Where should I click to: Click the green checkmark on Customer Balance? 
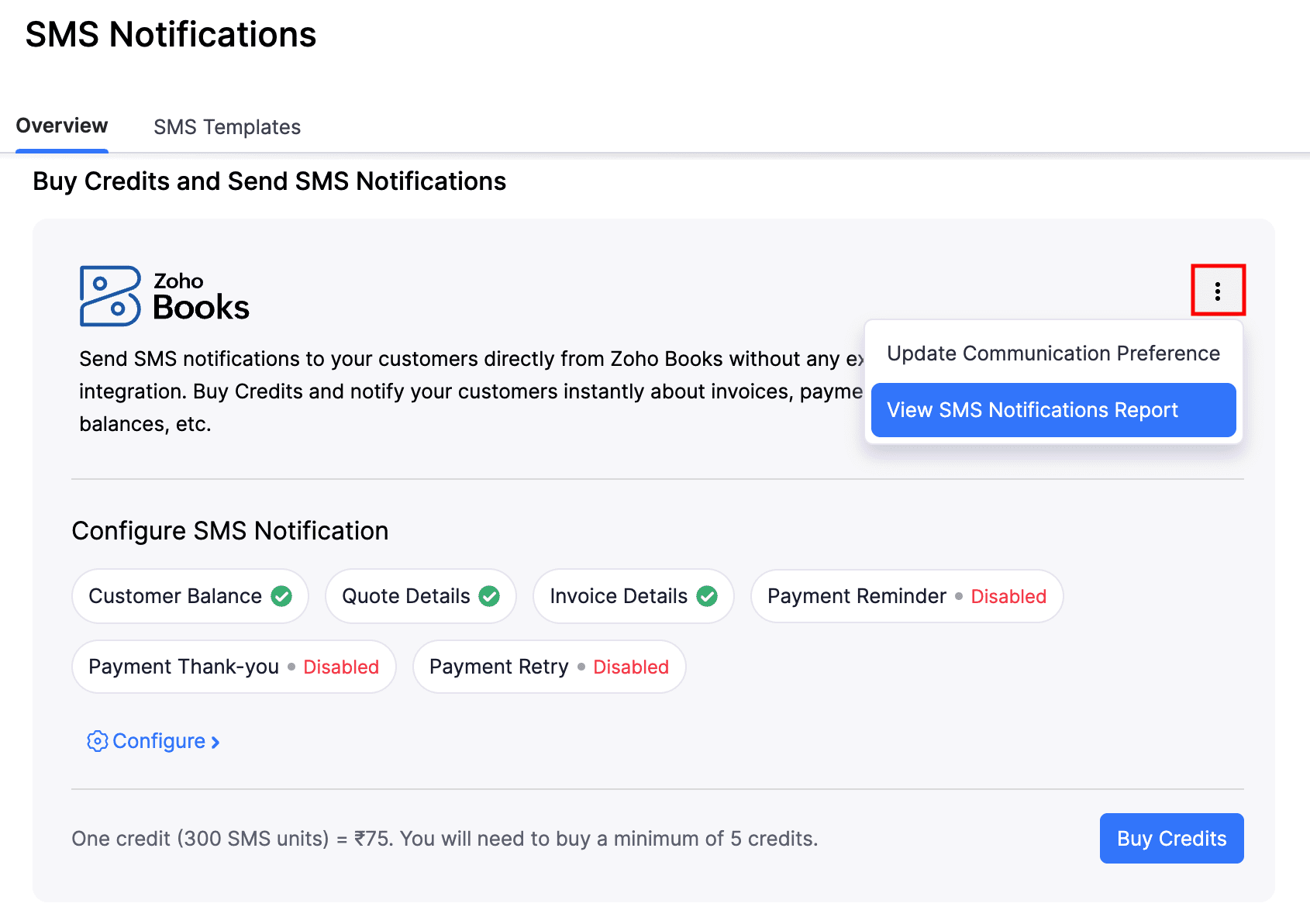[282, 596]
